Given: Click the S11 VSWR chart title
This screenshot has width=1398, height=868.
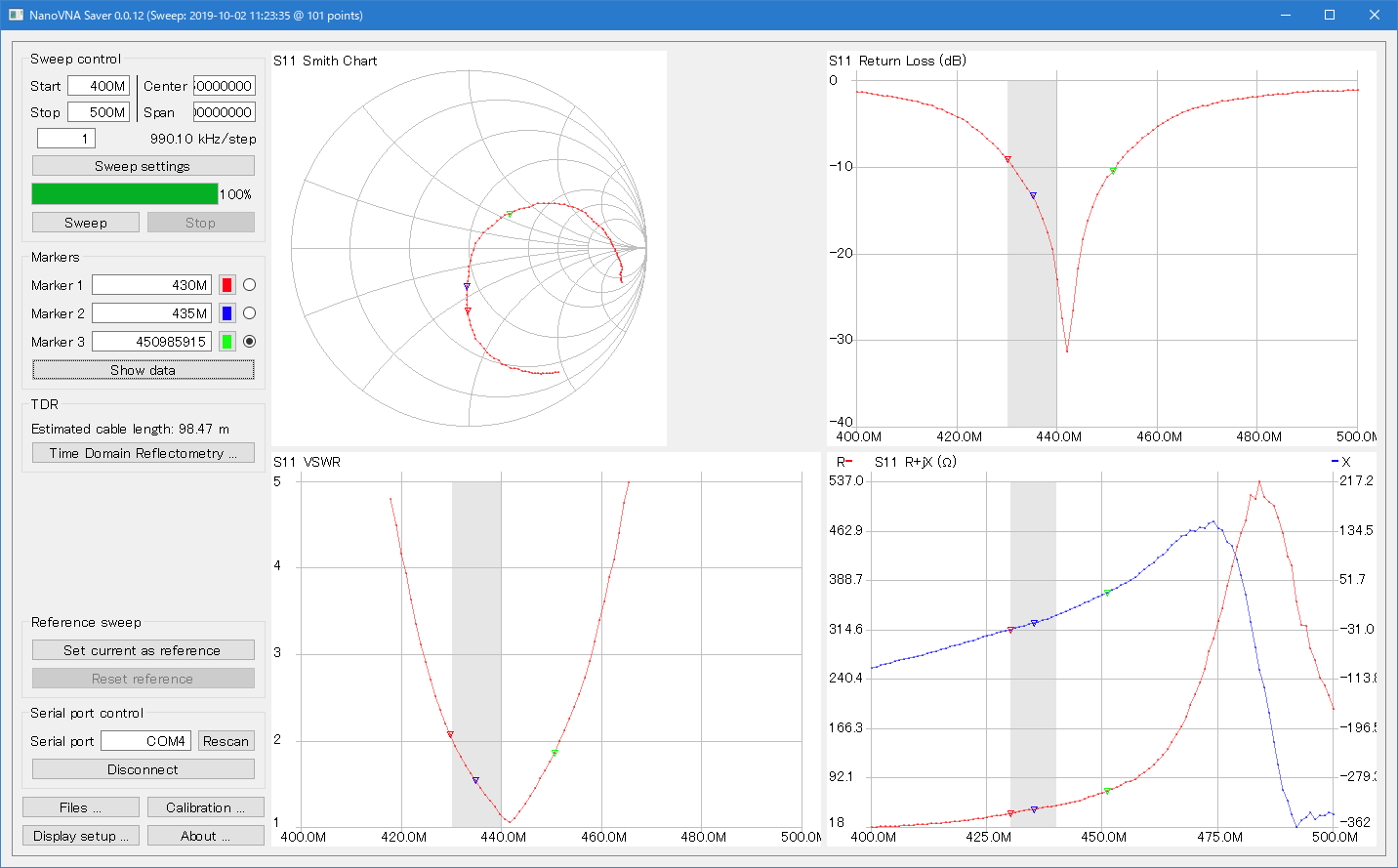Looking at the screenshot, I should point(308,462).
